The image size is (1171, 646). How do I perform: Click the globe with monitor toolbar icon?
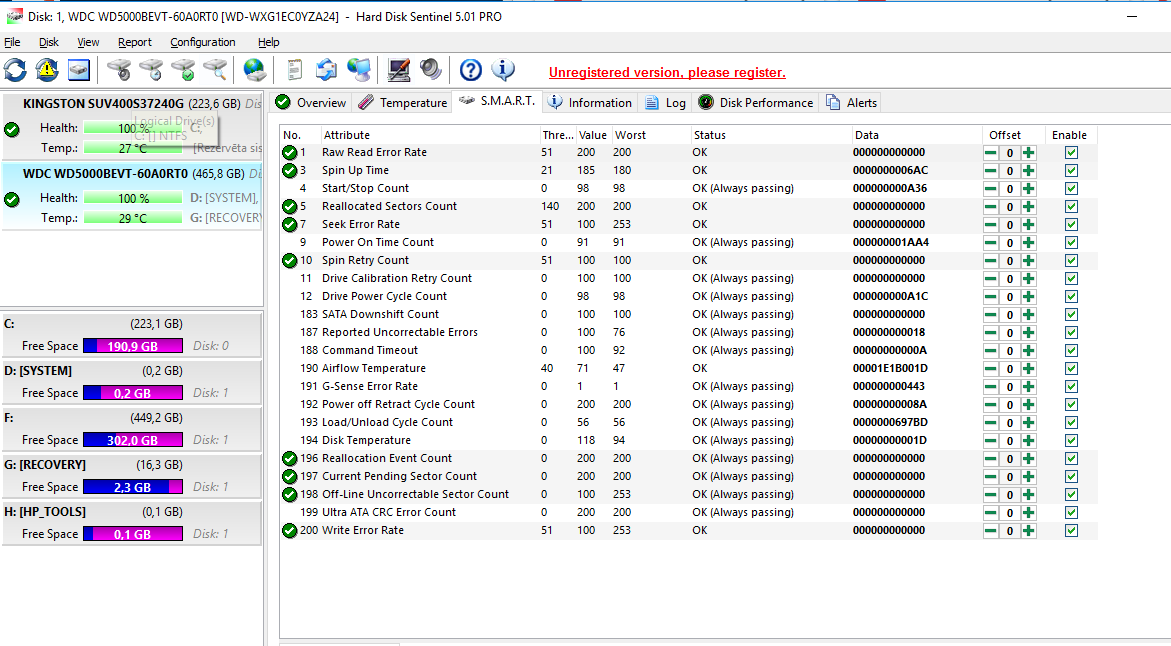[x=358, y=70]
